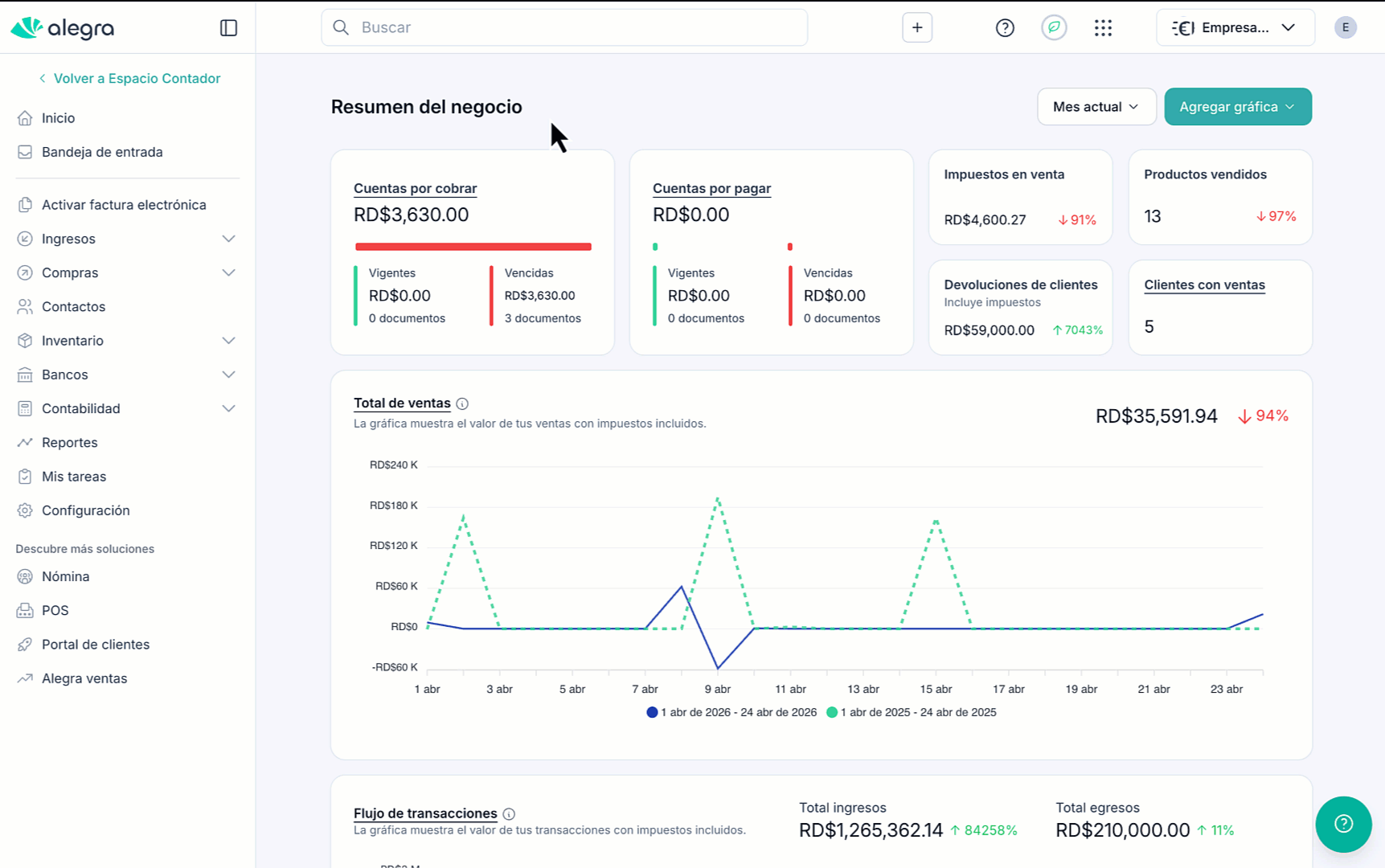The width and height of the screenshot is (1385, 868).
Task: Open the floating help chat button
Action: point(1343,824)
